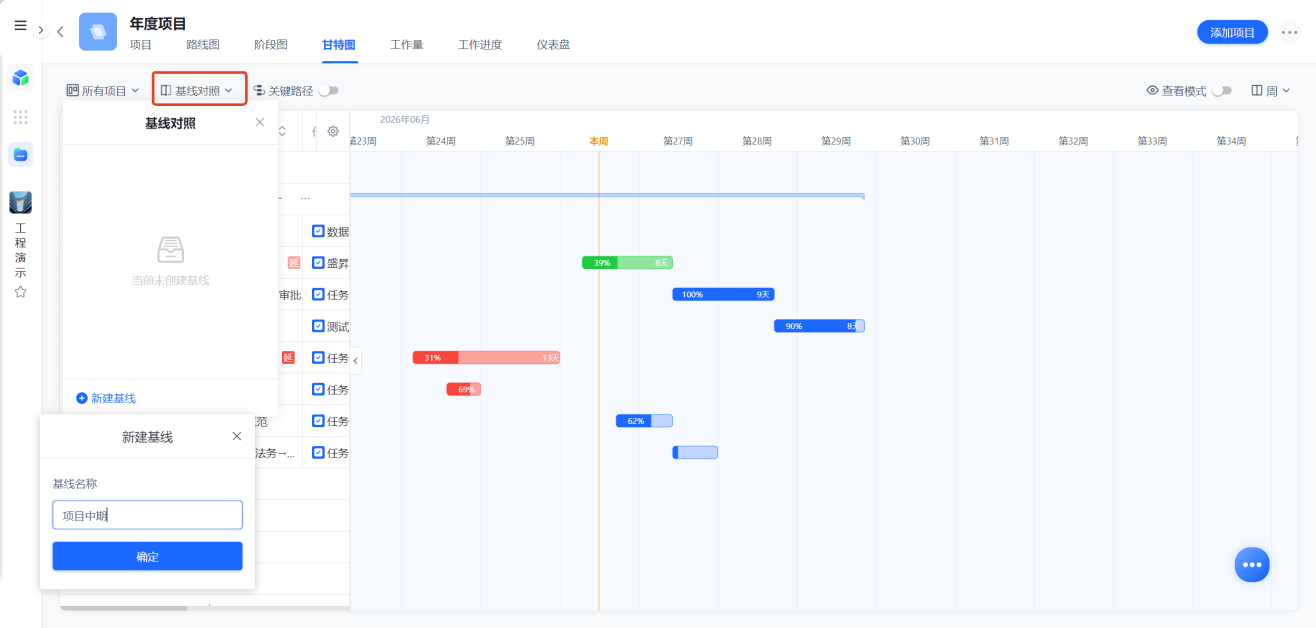Click the 第33周 week header
Screen dimensions: 1316x628
(1152, 141)
